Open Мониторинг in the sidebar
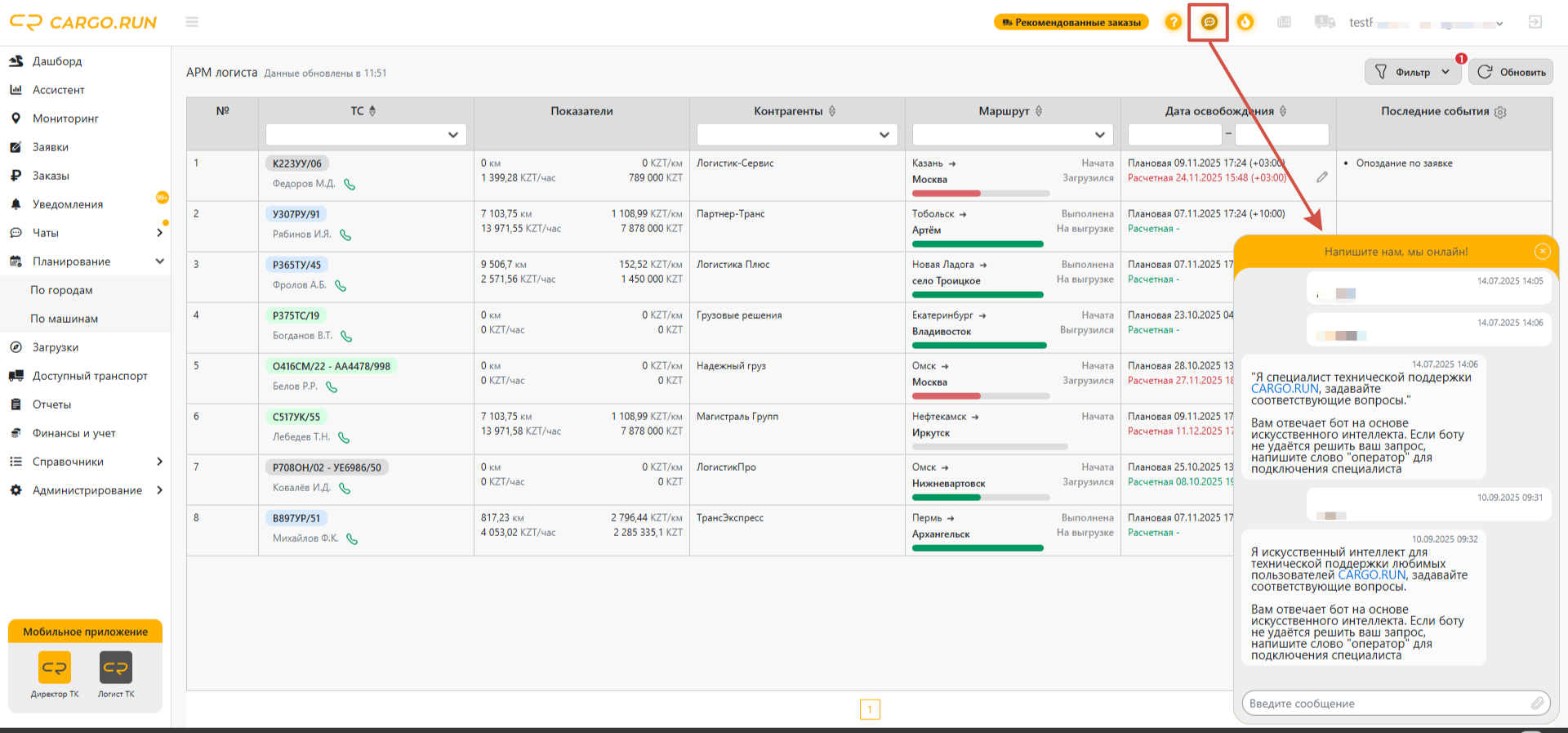The image size is (1568, 733). coord(65,118)
